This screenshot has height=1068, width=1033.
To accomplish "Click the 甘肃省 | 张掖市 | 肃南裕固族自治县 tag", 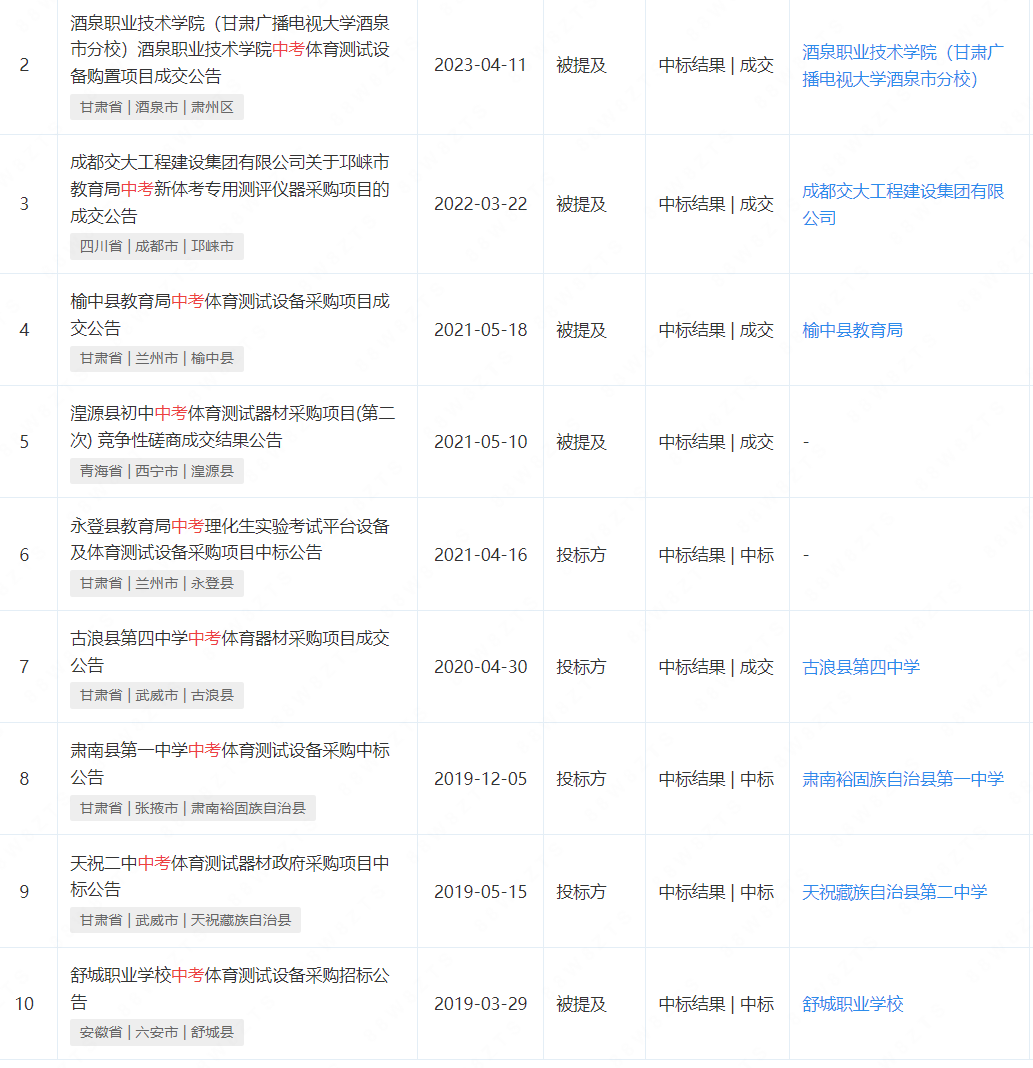I will pos(193,808).
